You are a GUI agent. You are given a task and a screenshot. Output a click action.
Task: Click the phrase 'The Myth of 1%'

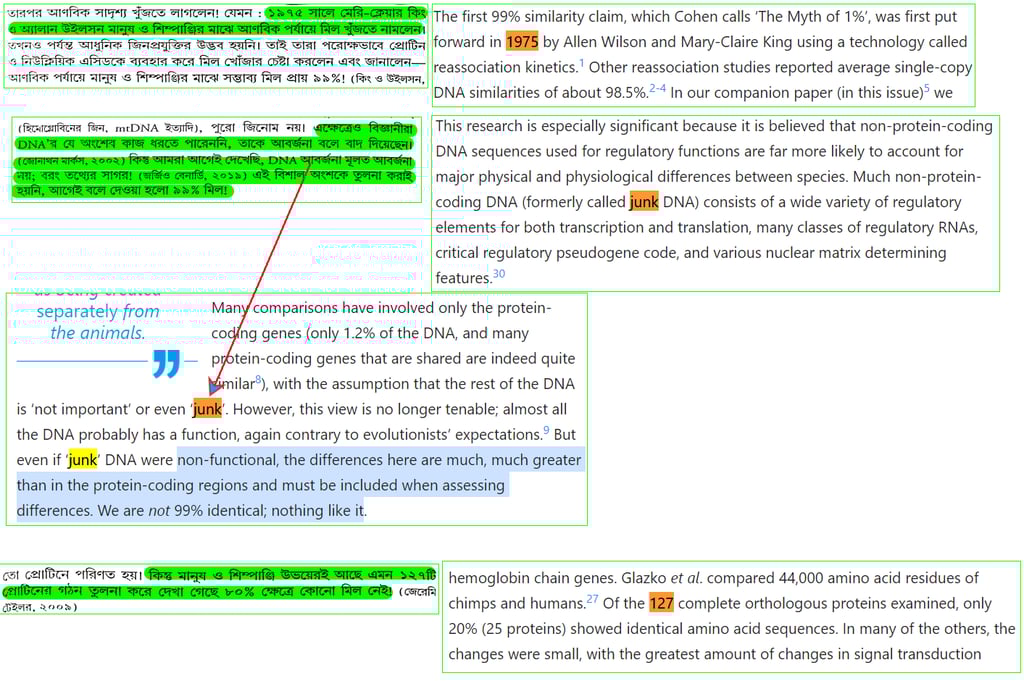click(813, 16)
